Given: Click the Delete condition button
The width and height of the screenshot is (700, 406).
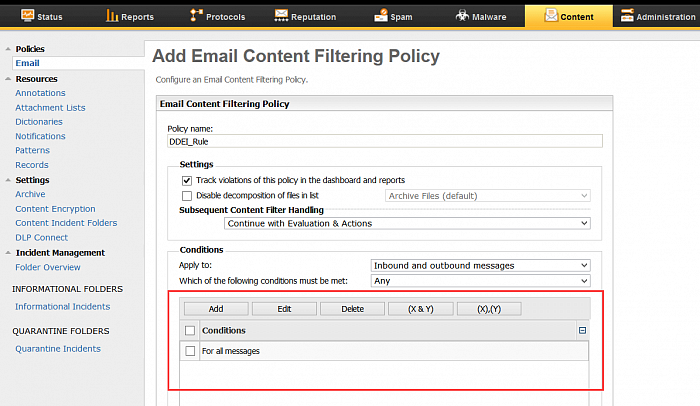Looking at the screenshot, I should click(x=353, y=309).
